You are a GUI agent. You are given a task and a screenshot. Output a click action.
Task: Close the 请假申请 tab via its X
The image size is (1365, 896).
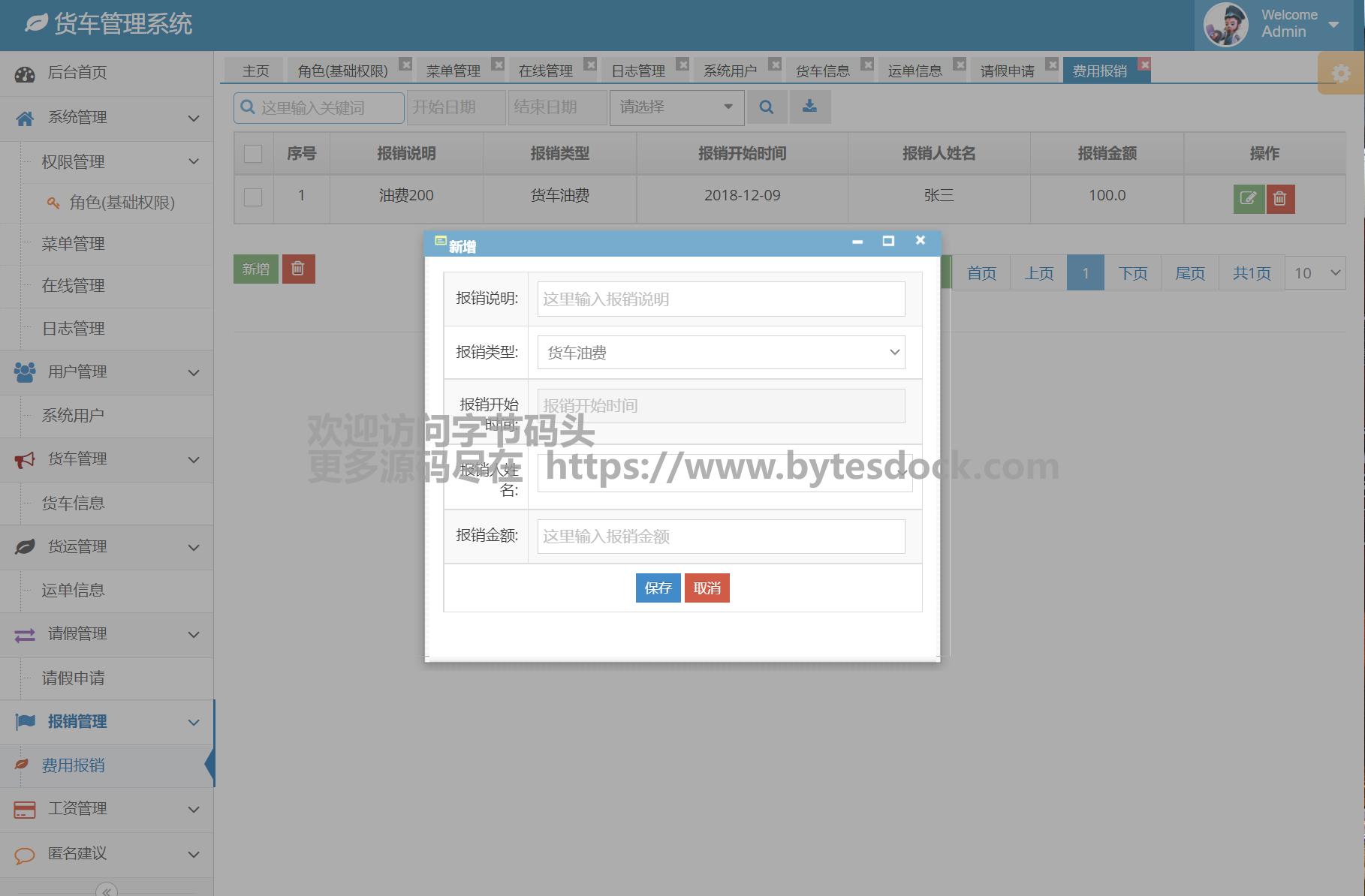(1052, 65)
